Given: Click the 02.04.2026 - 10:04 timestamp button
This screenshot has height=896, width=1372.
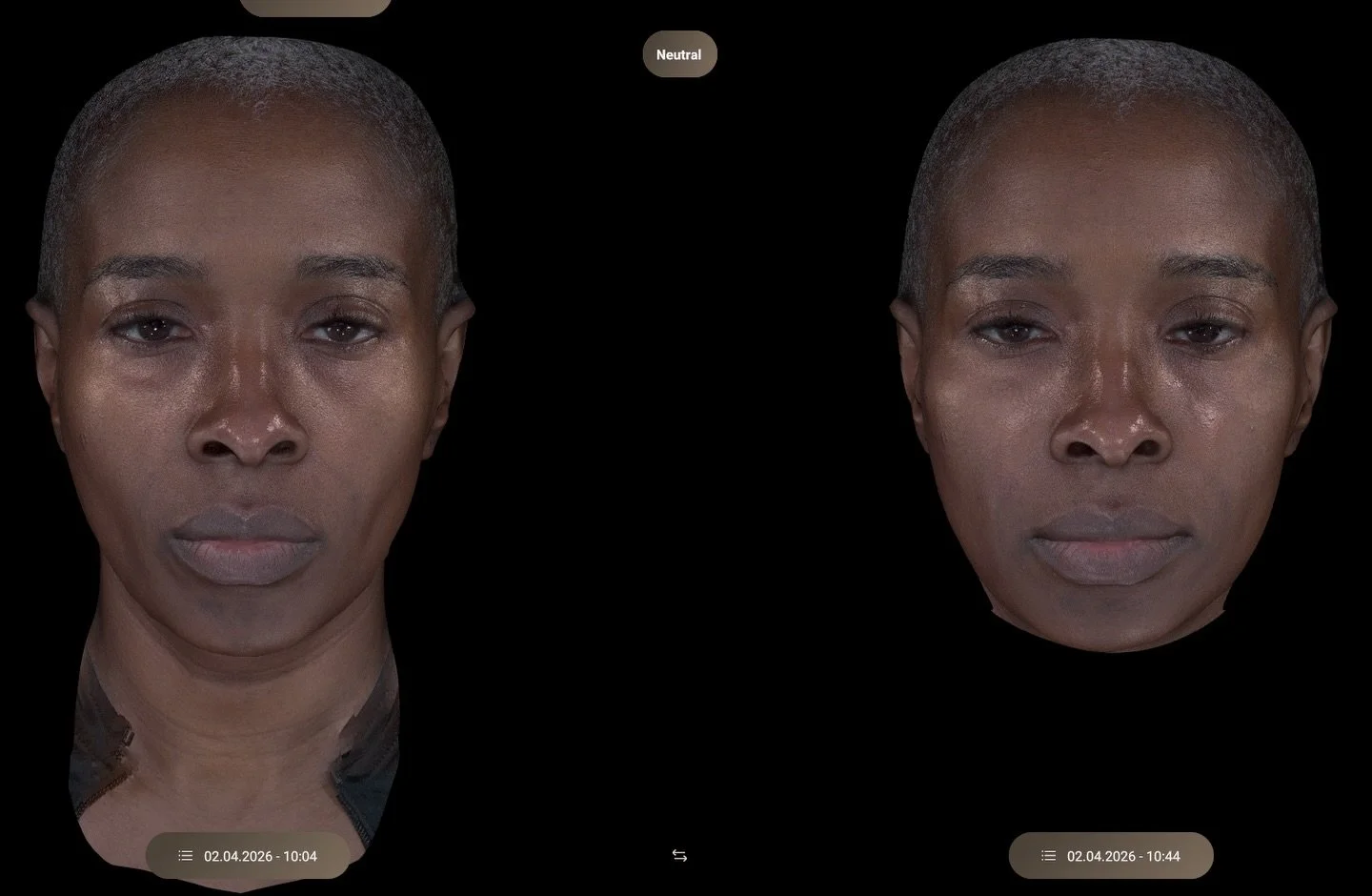Looking at the screenshot, I should point(259,855).
